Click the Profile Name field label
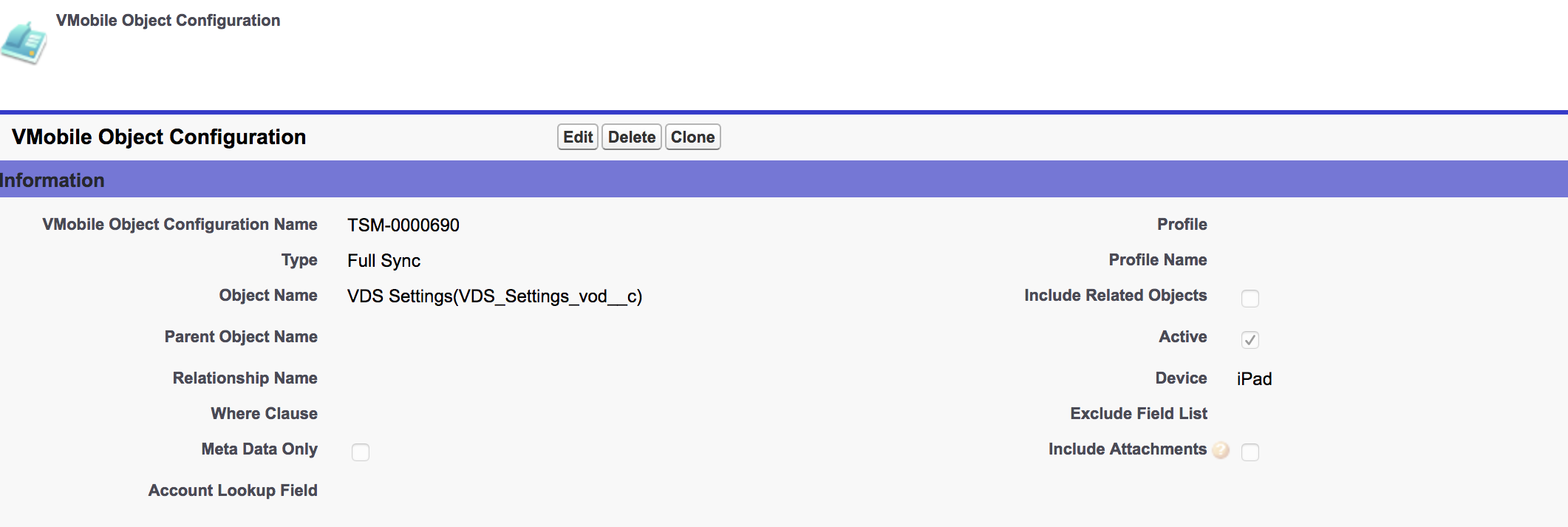 pyautogui.click(x=1157, y=260)
